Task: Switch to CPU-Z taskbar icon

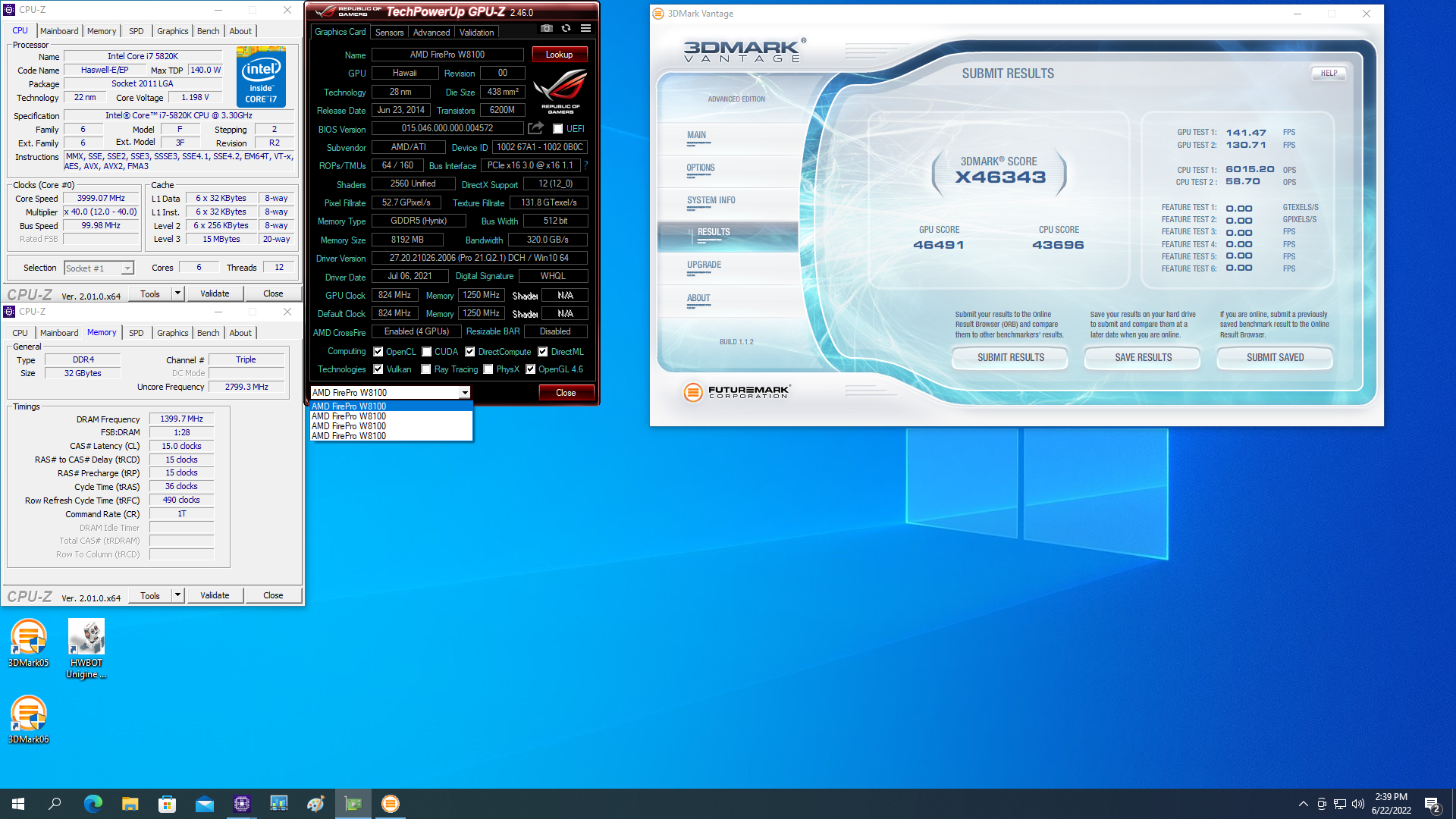Action: pyautogui.click(x=241, y=804)
